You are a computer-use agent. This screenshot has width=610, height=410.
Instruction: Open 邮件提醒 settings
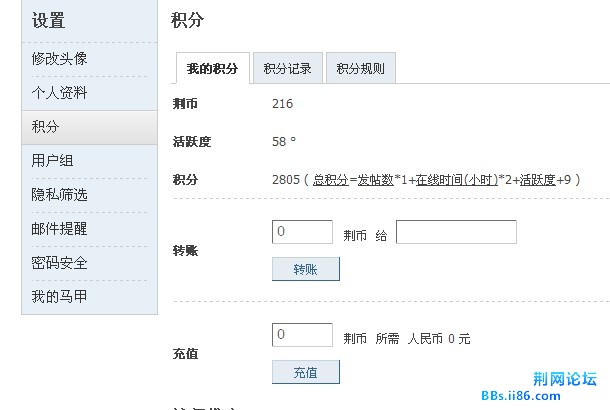(59, 229)
